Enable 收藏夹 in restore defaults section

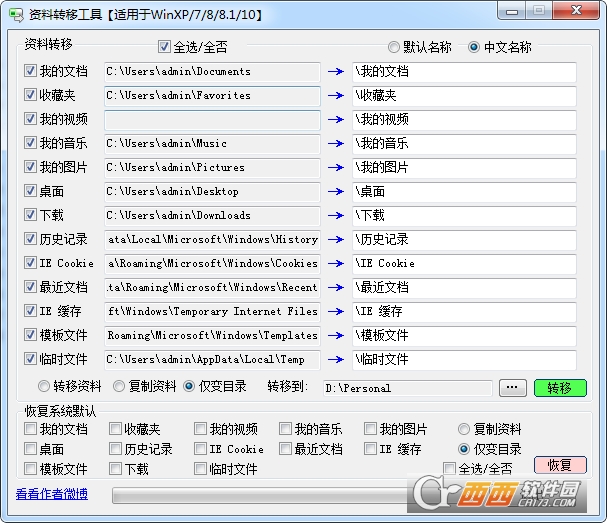[116, 430]
